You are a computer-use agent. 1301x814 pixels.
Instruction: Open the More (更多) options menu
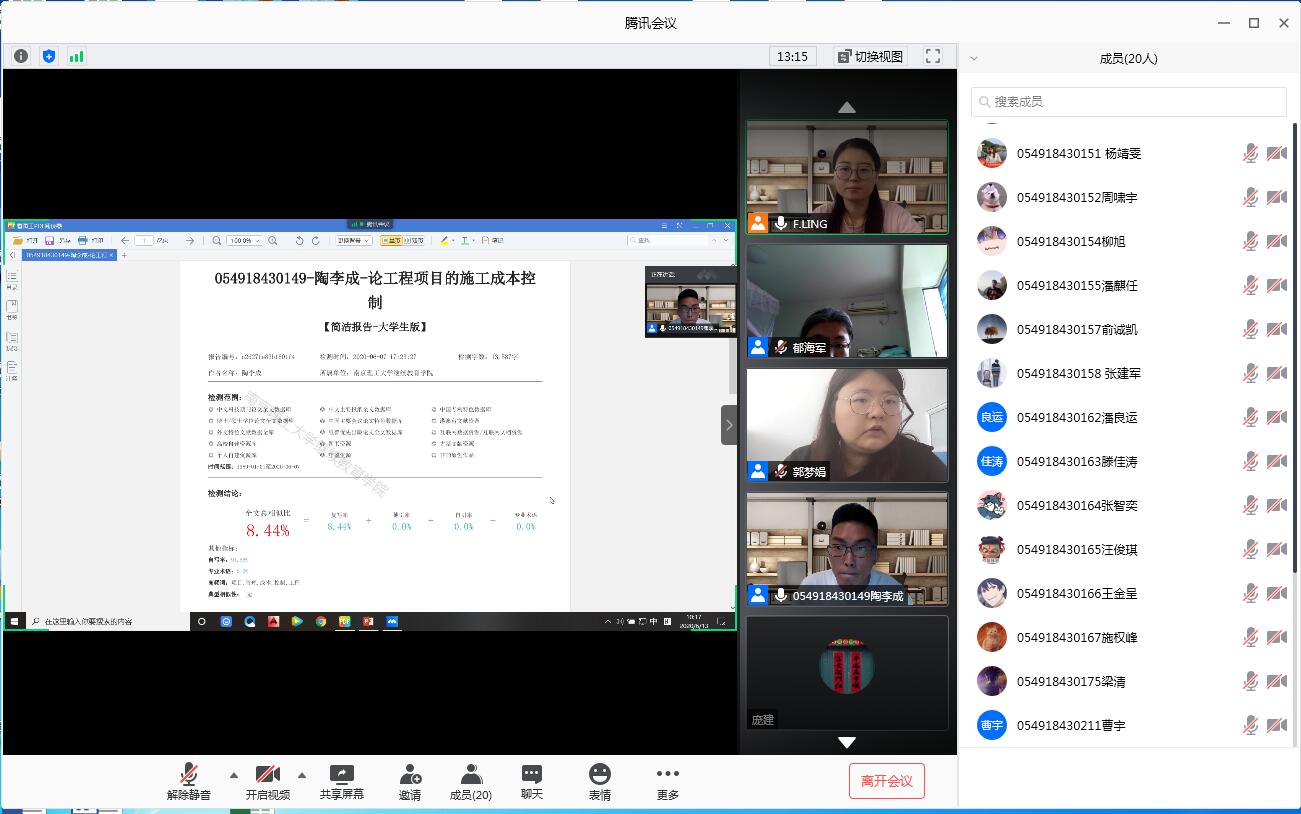pos(668,781)
